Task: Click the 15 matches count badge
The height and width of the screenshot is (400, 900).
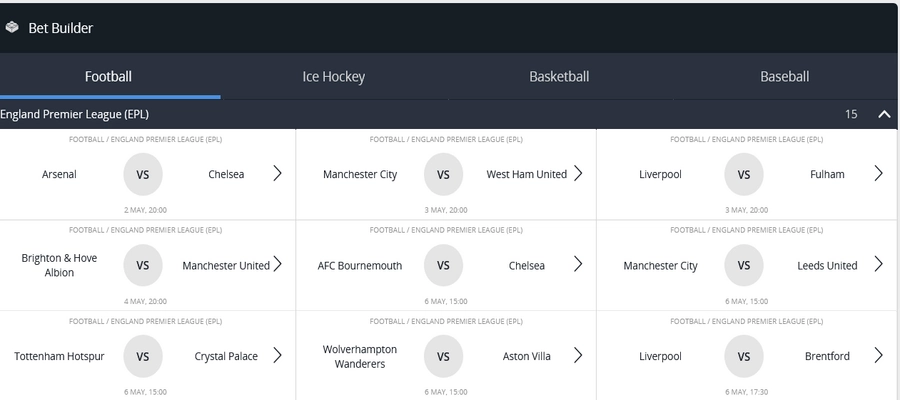Action: point(851,114)
